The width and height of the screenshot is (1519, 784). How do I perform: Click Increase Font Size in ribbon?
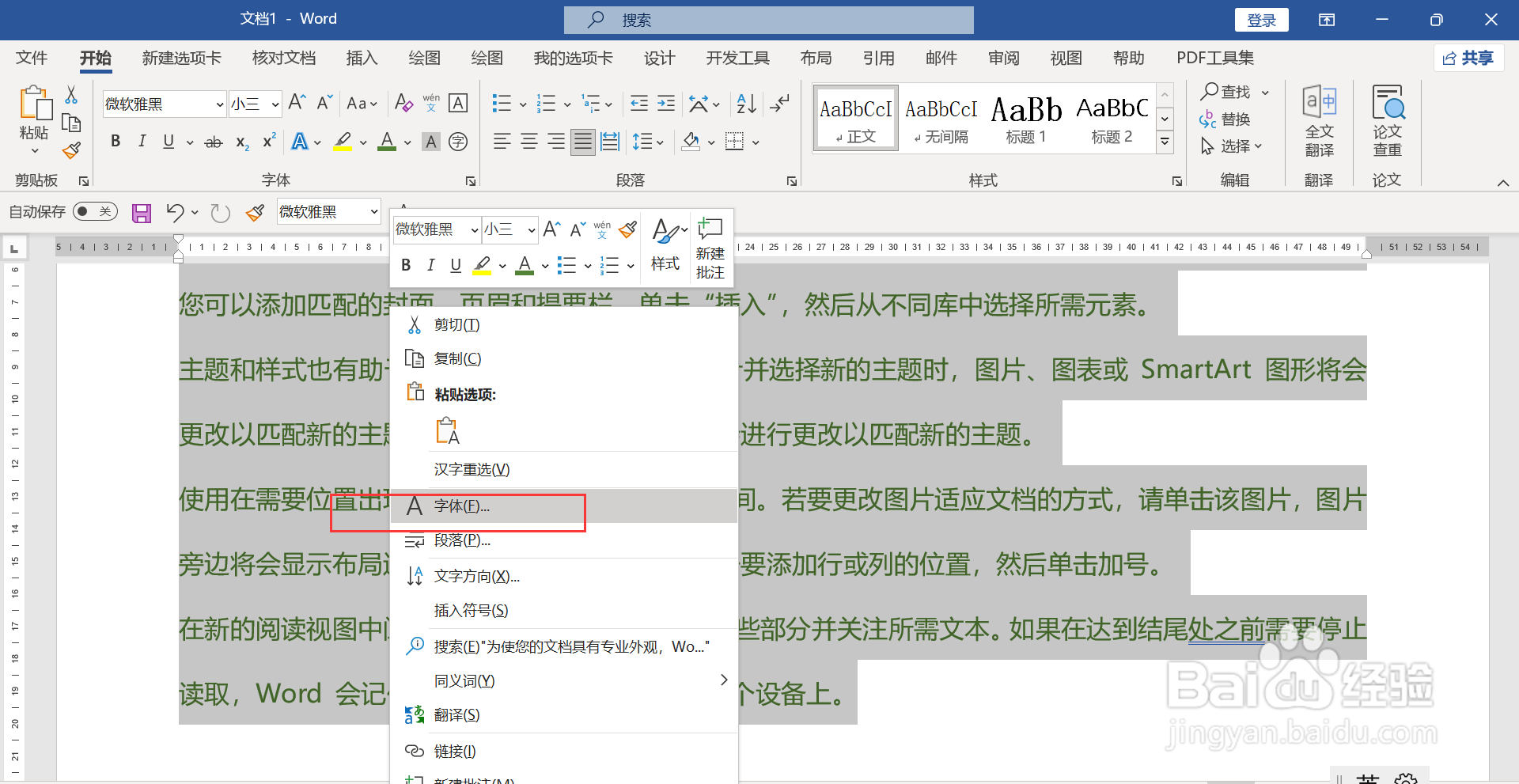click(297, 103)
